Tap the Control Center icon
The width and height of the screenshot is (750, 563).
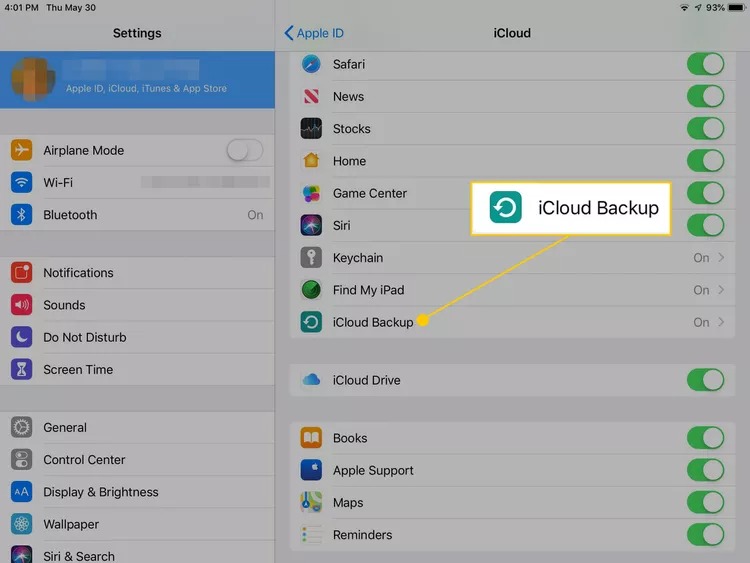[x=22, y=460]
